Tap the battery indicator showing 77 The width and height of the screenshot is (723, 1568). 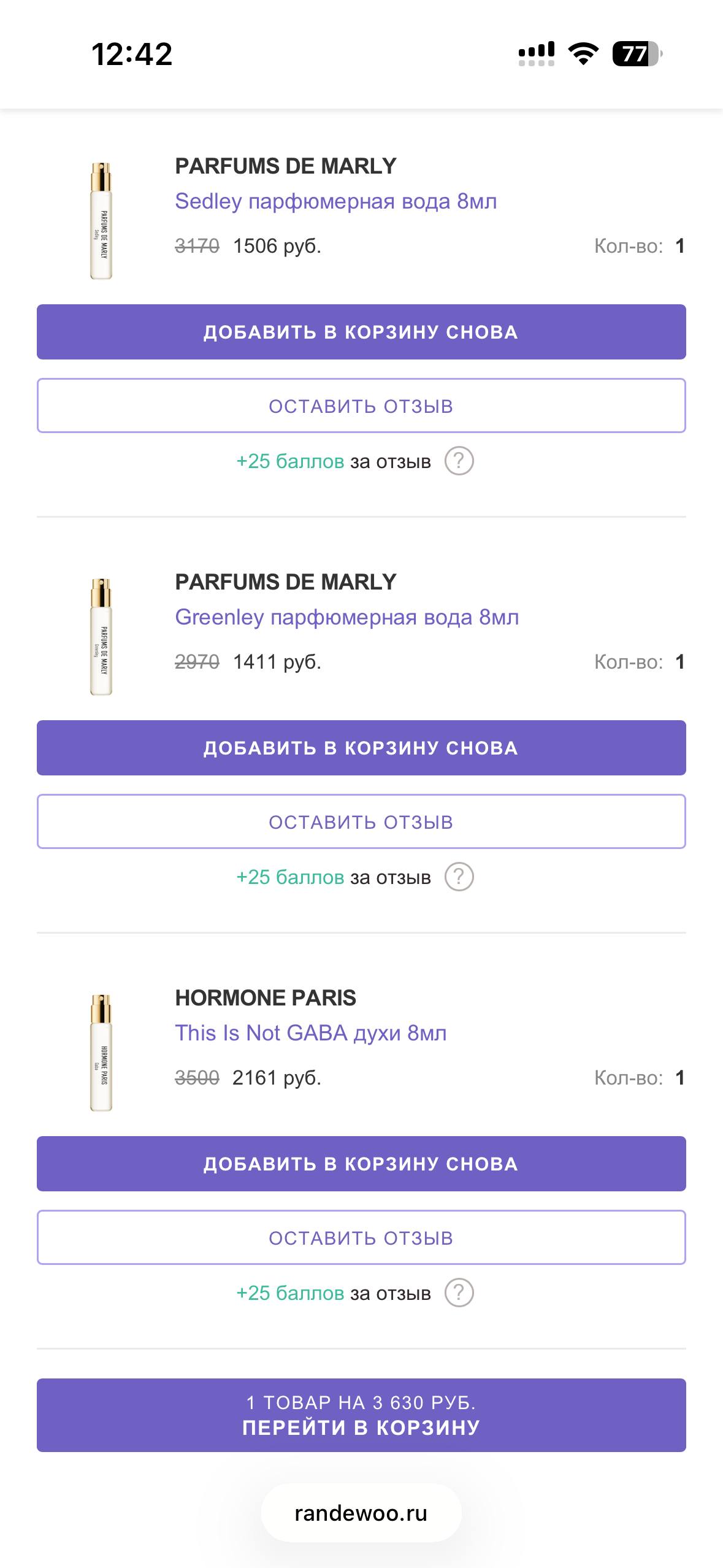637,54
